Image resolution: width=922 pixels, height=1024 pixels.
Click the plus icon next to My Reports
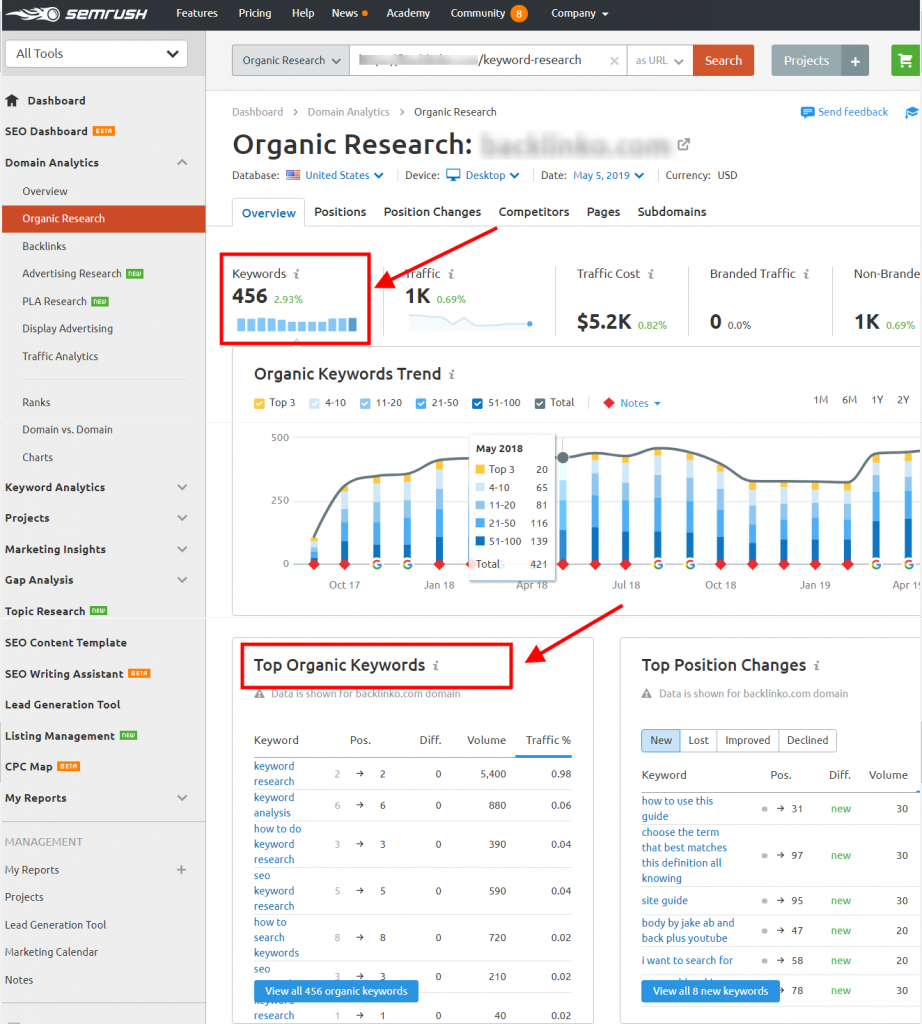(182, 870)
